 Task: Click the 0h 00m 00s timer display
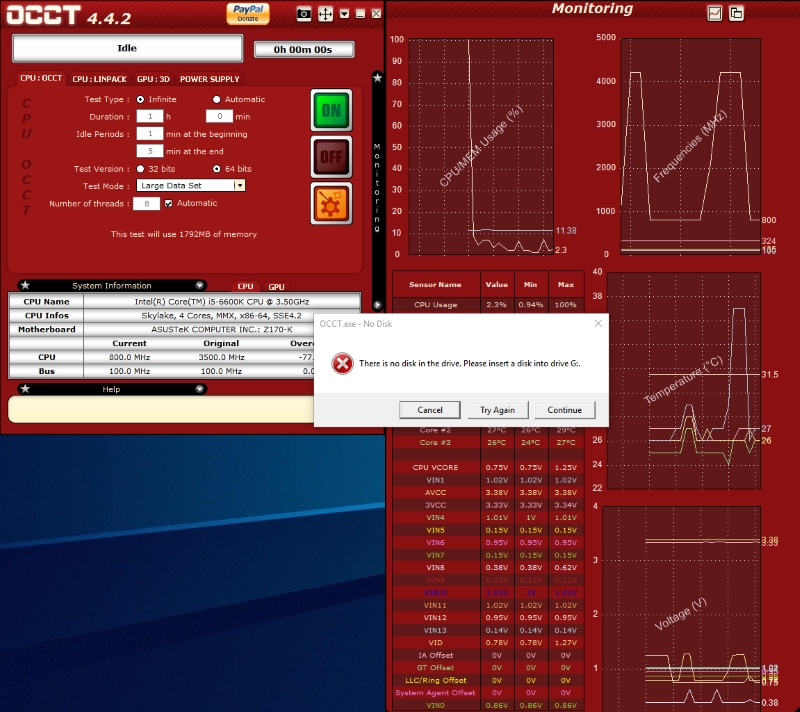[x=303, y=49]
